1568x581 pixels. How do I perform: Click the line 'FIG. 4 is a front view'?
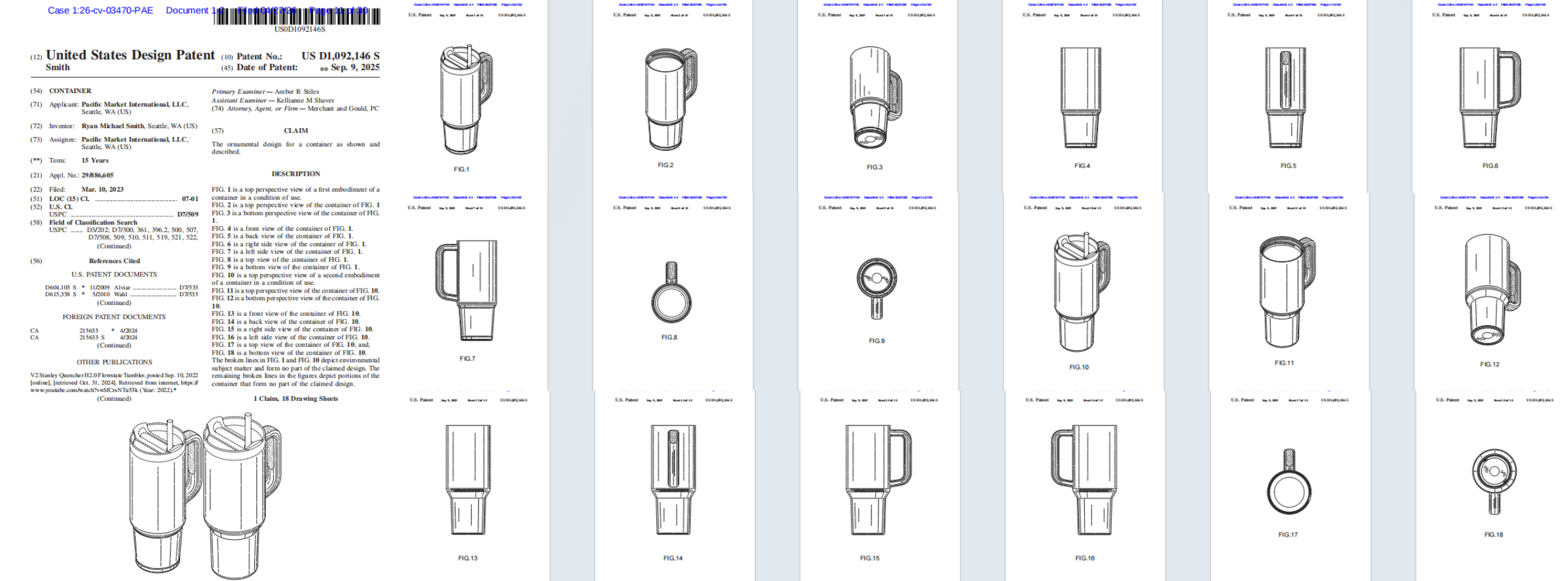click(x=282, y=228)
